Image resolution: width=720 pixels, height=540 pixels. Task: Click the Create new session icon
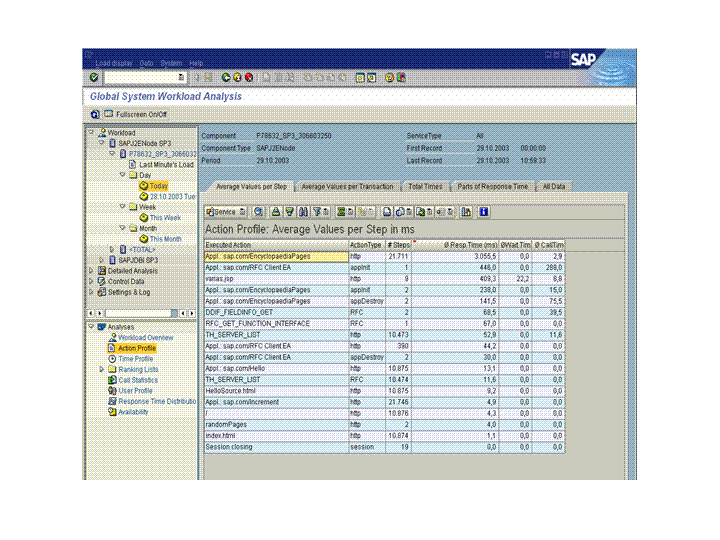tap(360, 78)
